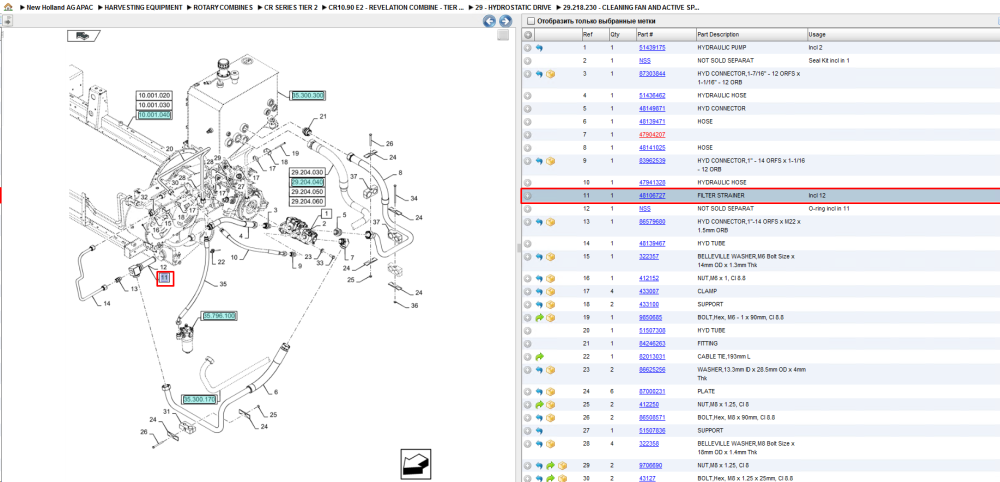Select the 'HYDRAULIC PUMP' description cell
Viewport: 1000px width, 482px height.
(x=721, y=48)
